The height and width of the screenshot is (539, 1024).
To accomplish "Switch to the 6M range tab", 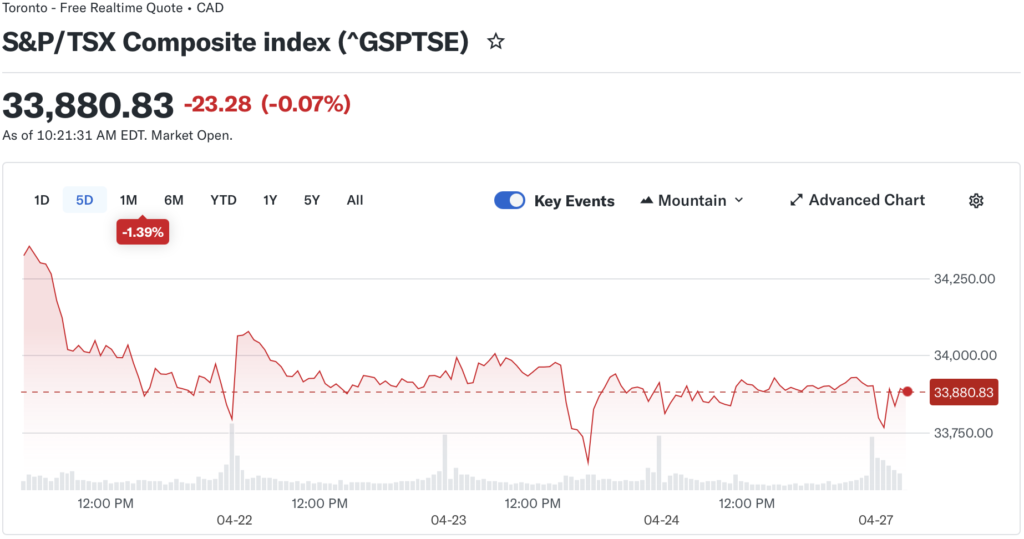I will [174, 200].
